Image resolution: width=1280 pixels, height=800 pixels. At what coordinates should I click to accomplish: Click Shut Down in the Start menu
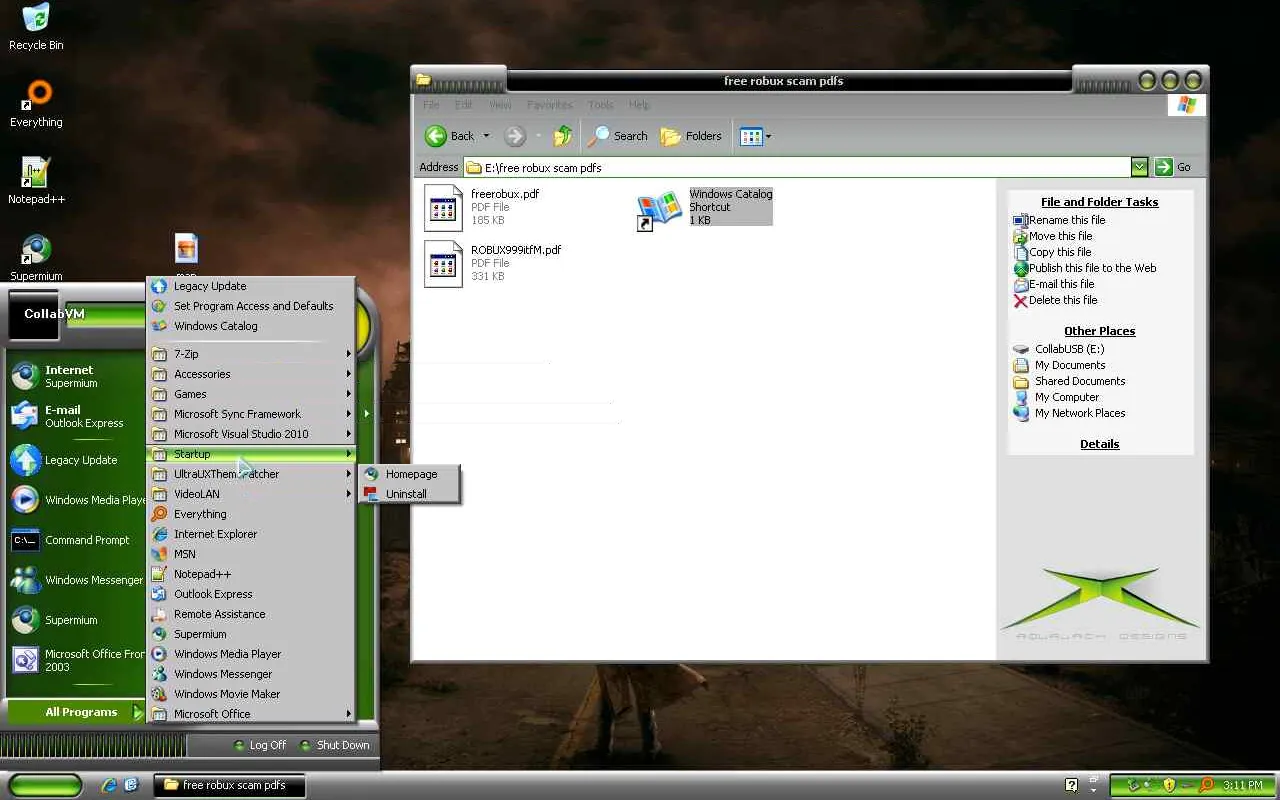(334, 745)
